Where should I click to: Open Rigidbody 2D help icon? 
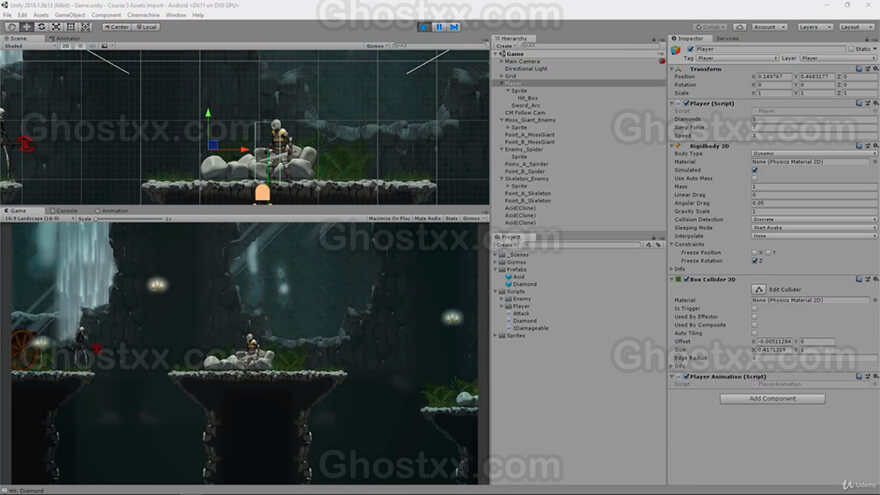click(x=859, y=145)
